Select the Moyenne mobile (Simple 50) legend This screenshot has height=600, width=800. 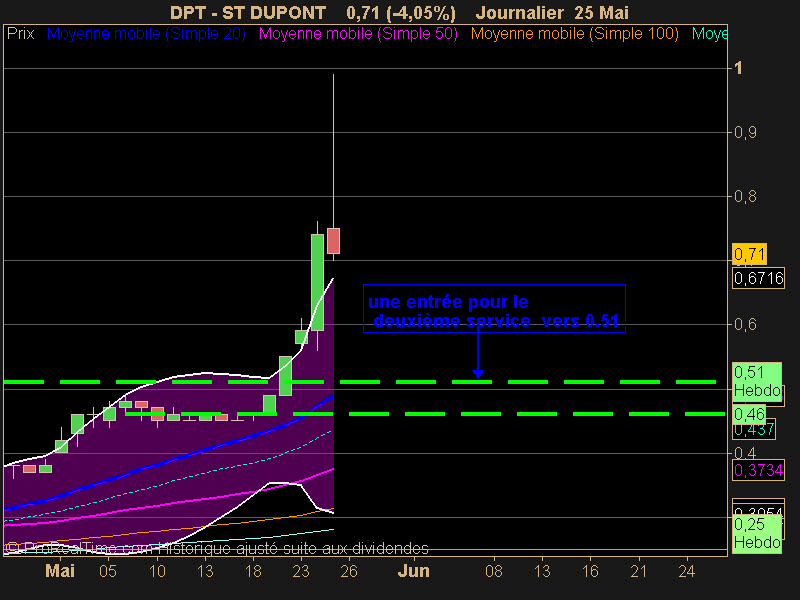tap(358, 34)
